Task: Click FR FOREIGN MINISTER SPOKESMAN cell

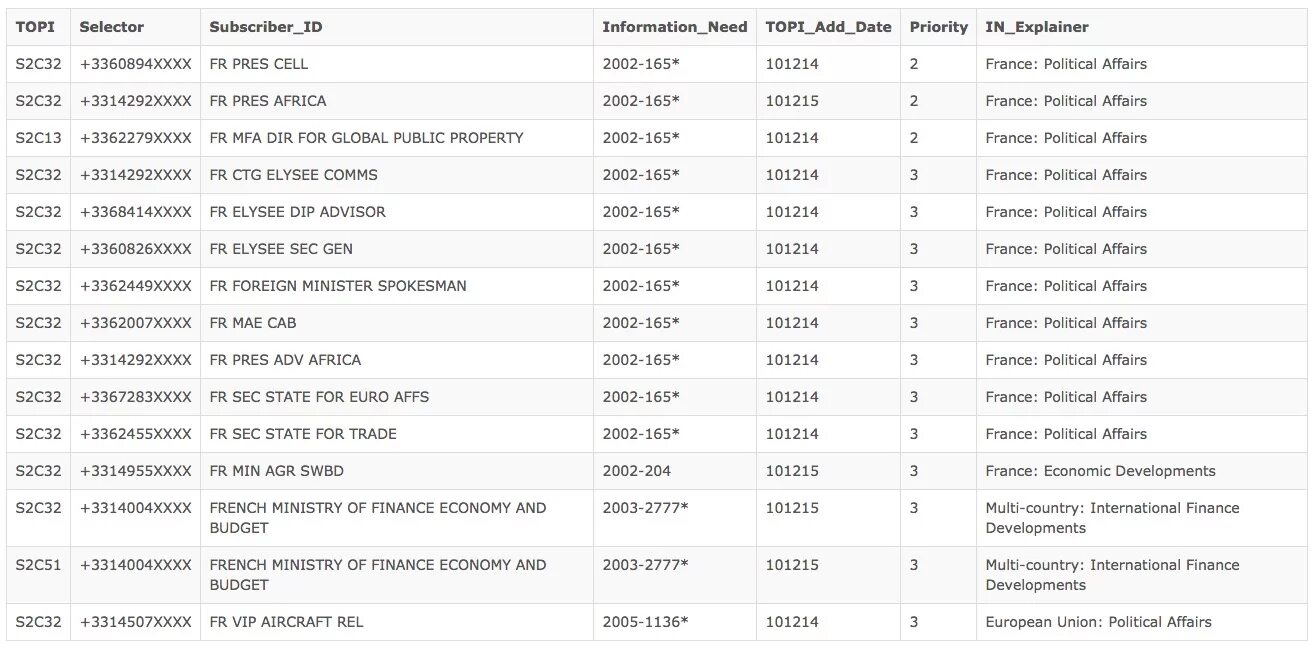Action: click(x=338, y=286)
